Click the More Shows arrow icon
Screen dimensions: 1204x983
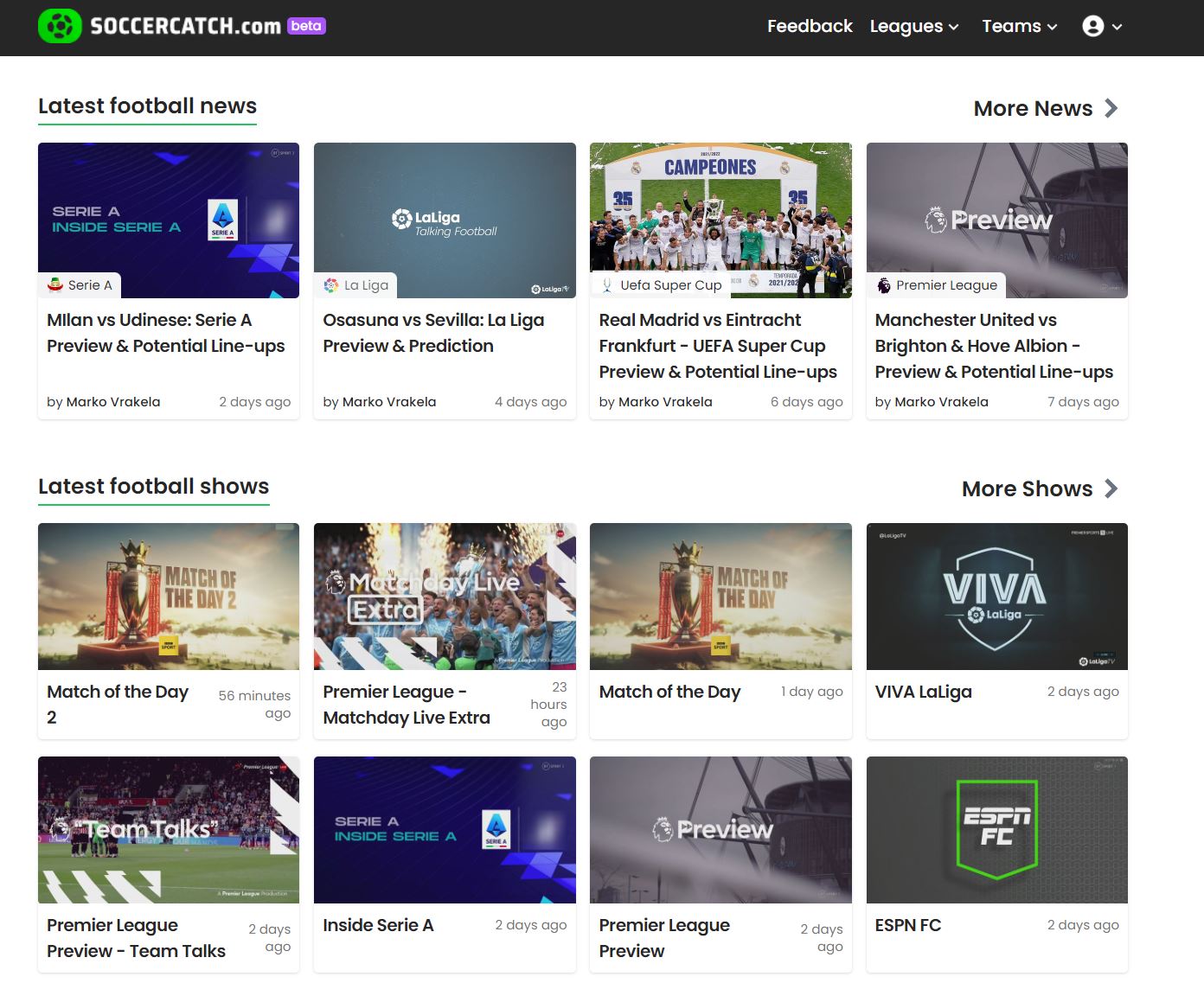pyautogui.click(x=1111, y=488)
